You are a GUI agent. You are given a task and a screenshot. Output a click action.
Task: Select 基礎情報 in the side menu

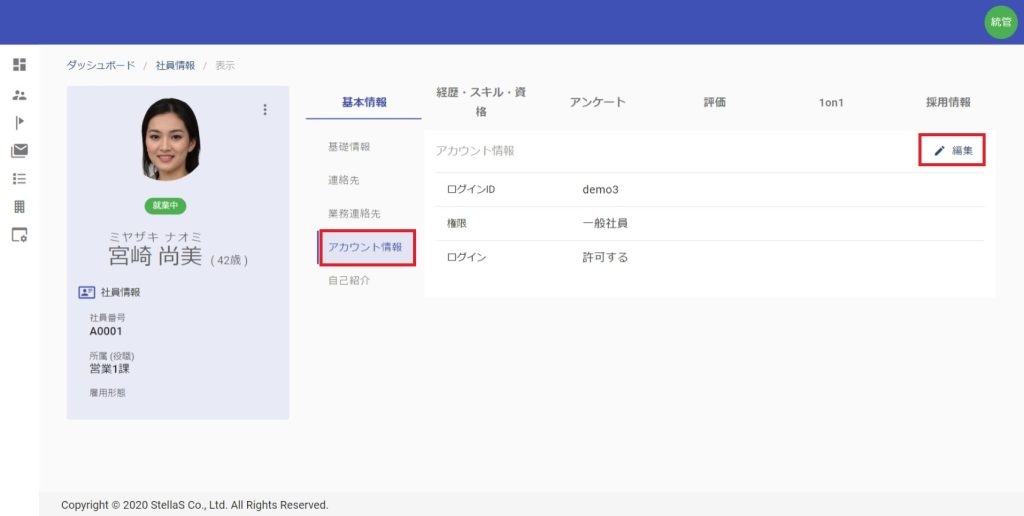349,147
